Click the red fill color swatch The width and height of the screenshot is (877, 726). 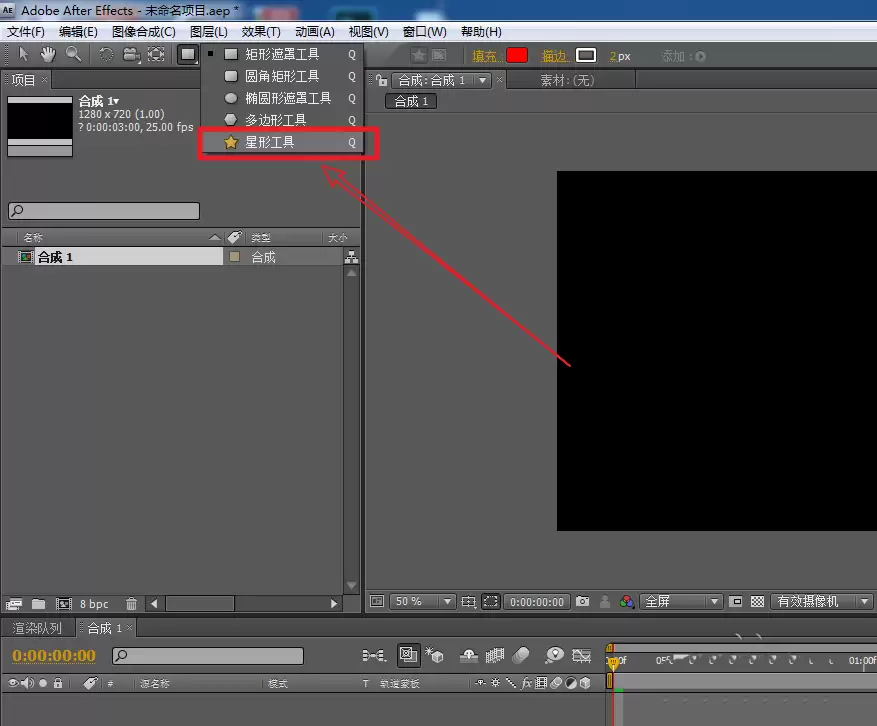517,55
